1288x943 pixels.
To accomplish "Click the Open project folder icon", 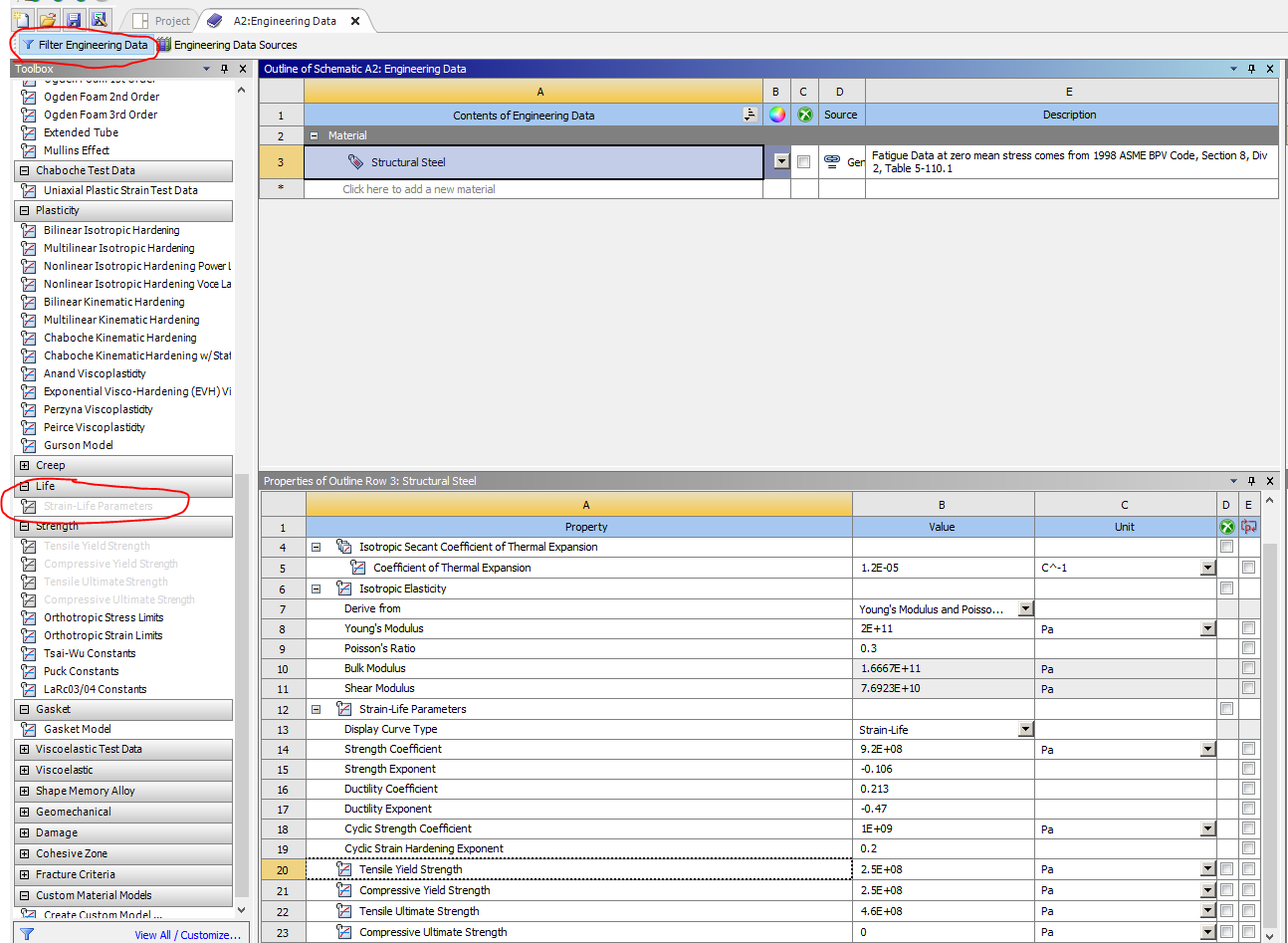I will tap(47, 19).
